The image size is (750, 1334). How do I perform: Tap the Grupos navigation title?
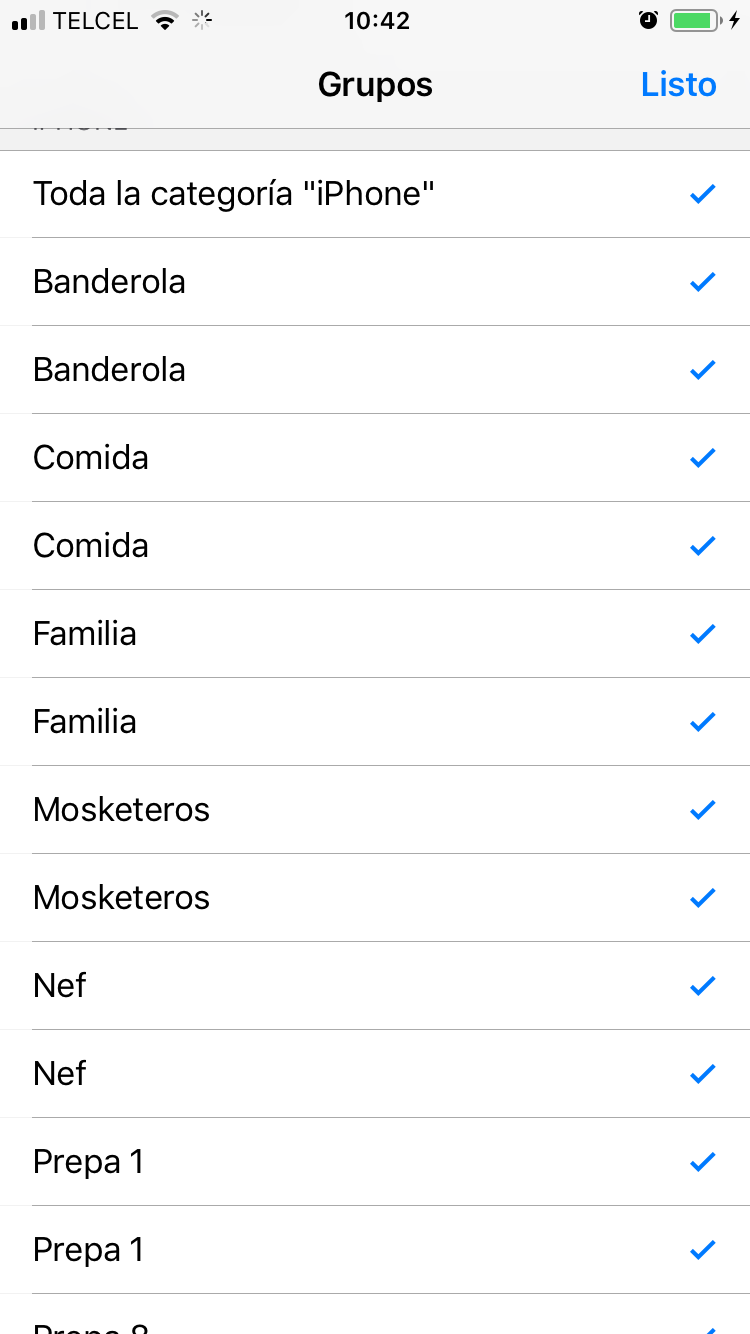(375, 85)
